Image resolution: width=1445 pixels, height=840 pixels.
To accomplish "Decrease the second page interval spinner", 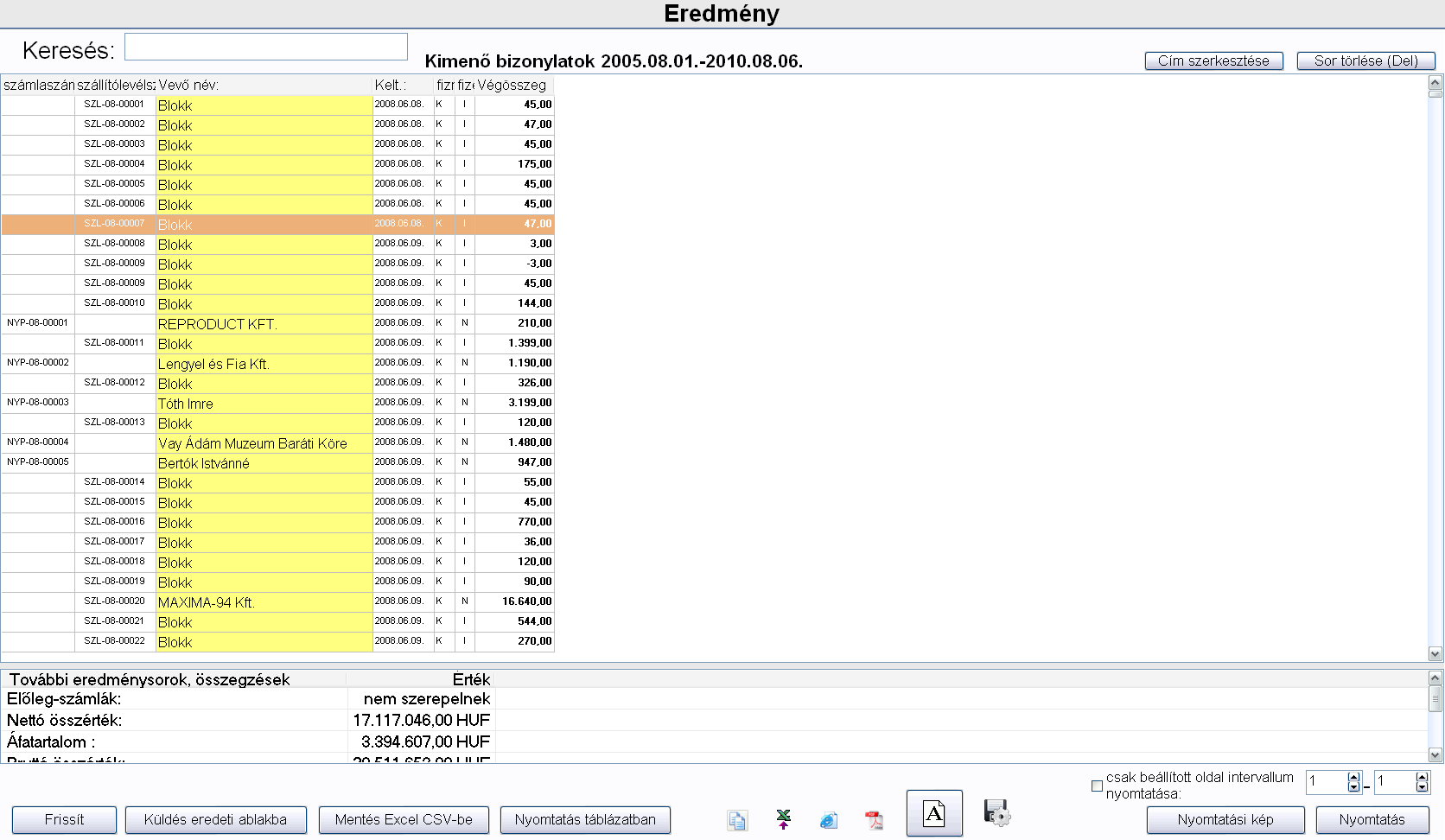I will [x=1423, y=787].
